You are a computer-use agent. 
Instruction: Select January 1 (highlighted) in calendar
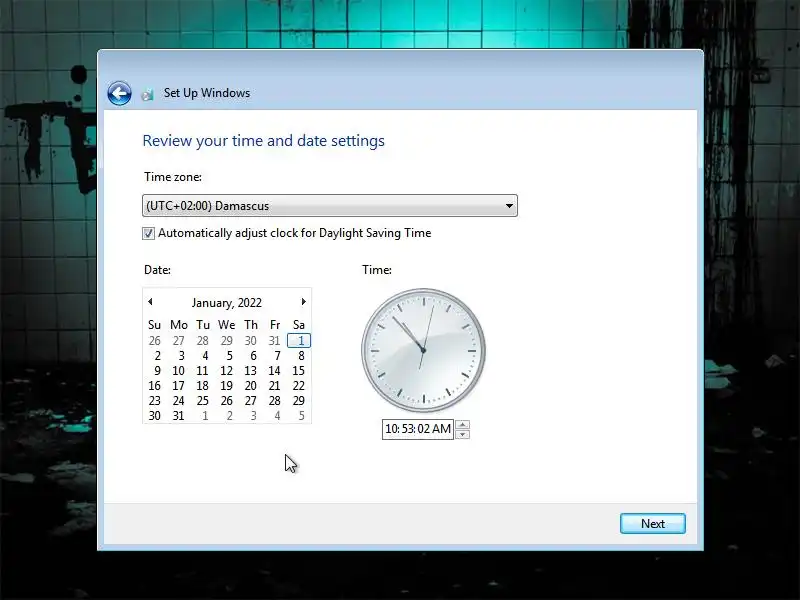coord(299,340)
